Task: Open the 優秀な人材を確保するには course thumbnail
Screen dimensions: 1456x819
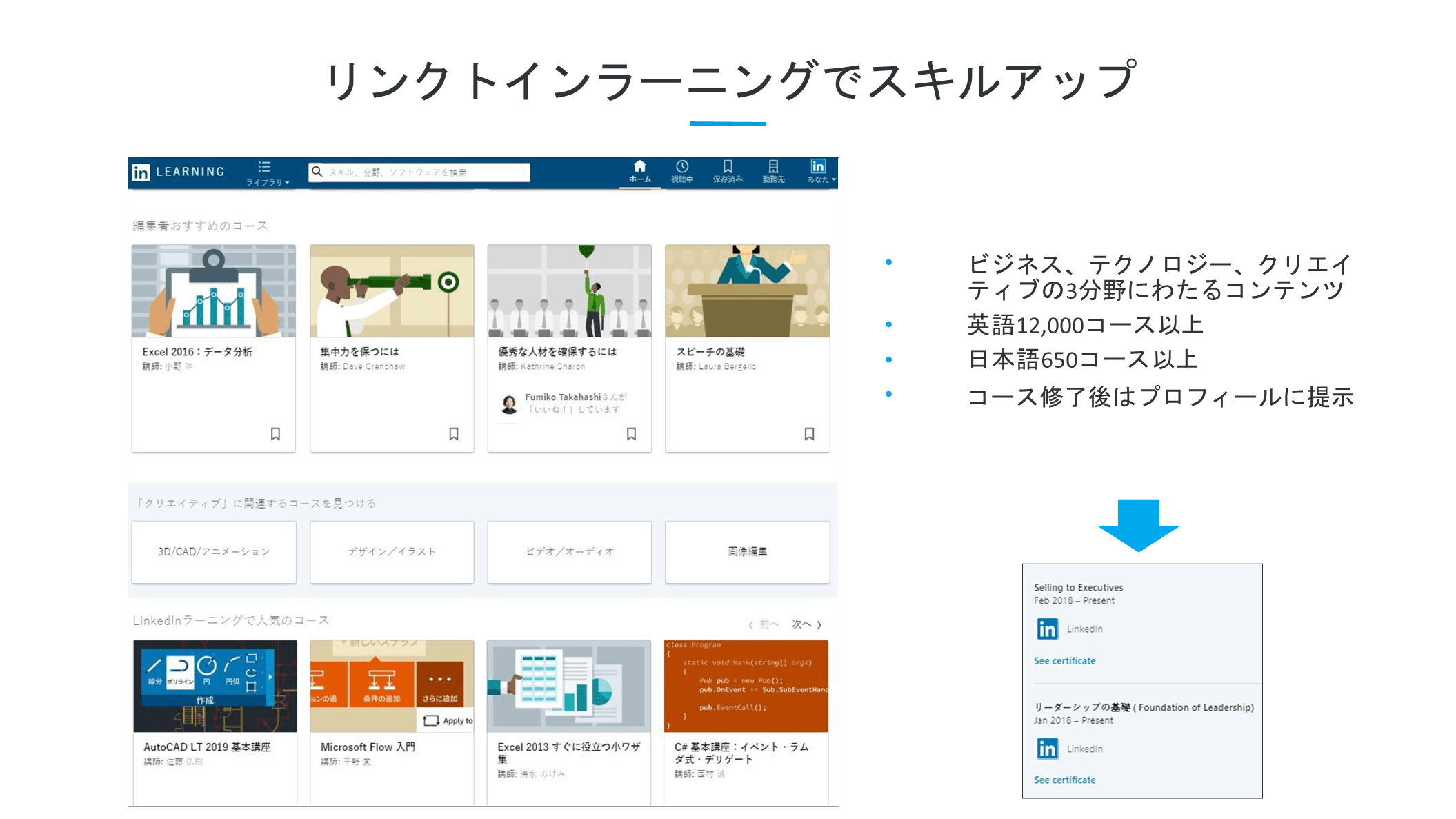Action: pos(570,290)
